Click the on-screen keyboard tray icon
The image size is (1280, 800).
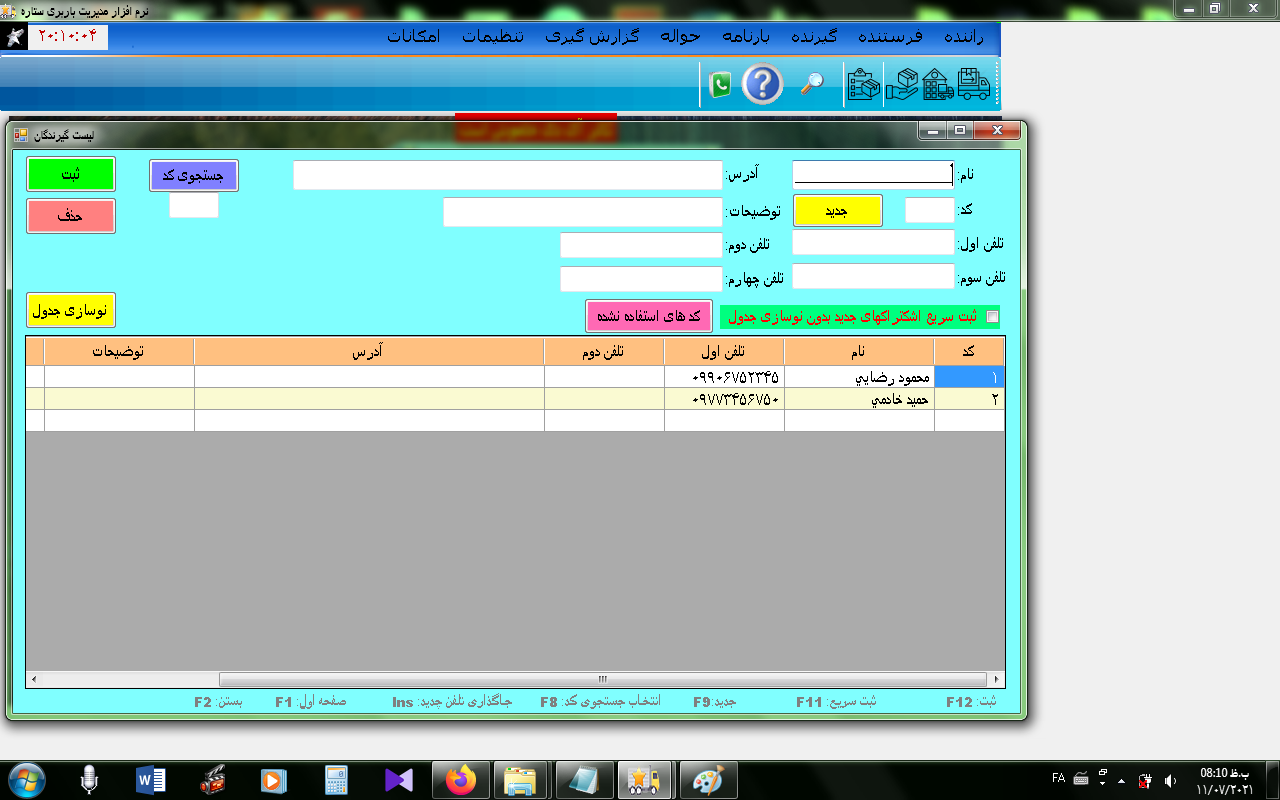point(1081,778)
